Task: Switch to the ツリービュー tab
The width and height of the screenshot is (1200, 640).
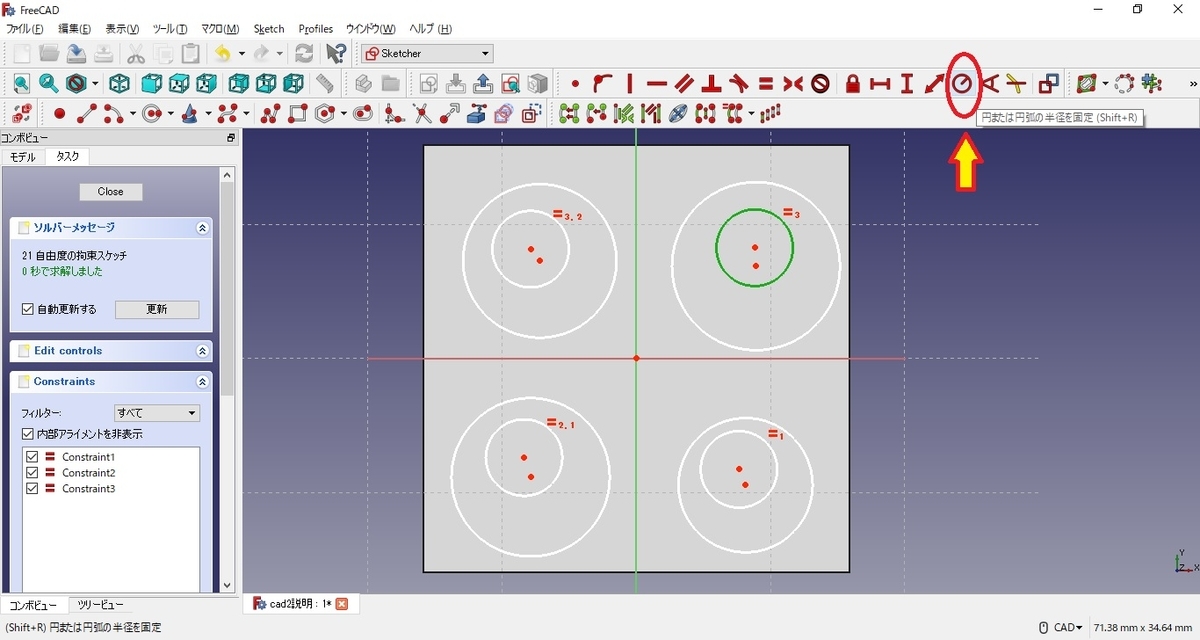Action: (101, 605)
